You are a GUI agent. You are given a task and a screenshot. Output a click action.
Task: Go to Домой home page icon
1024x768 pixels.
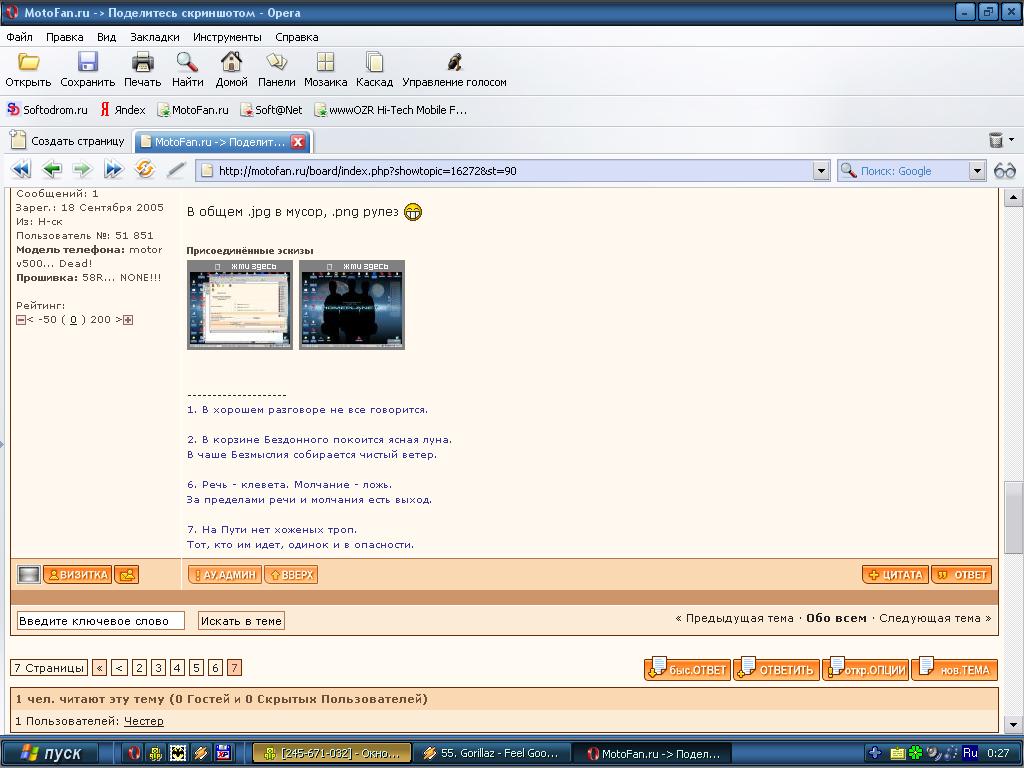tap(231, 62)
